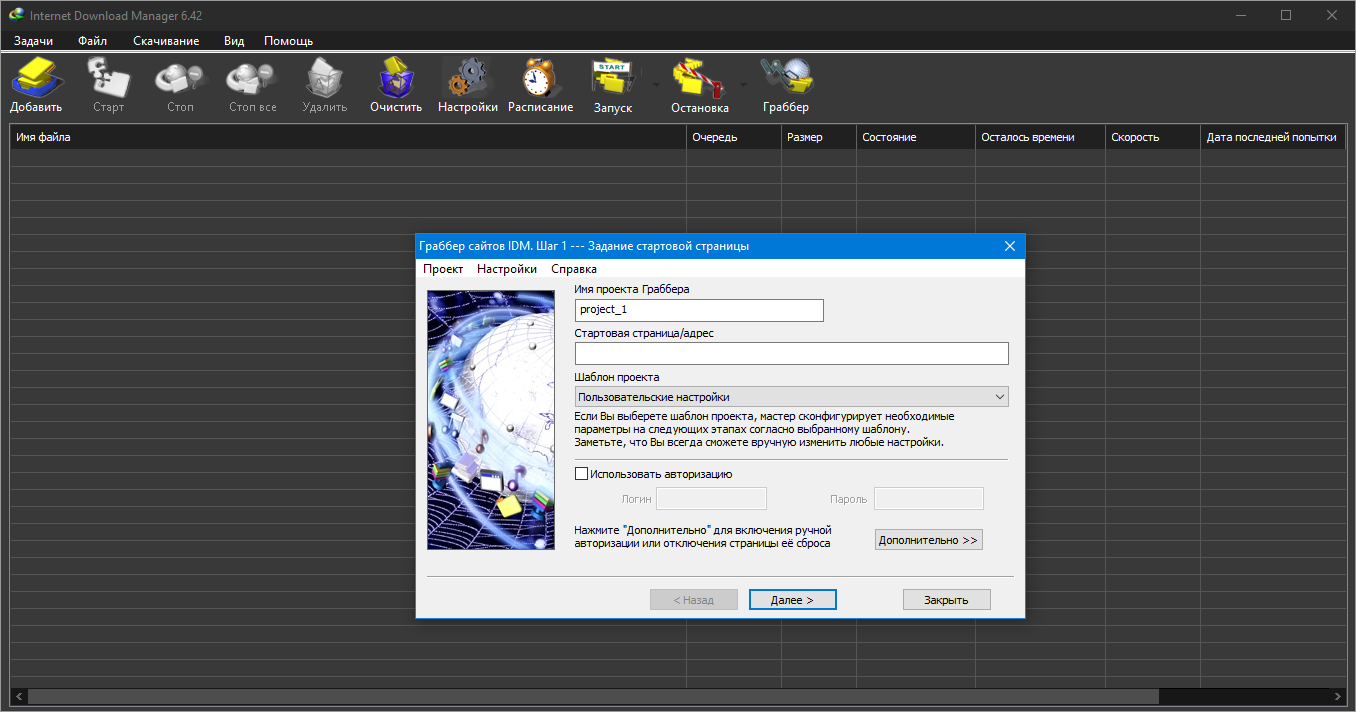Open the dropdown arrow next to Запуск
The height and width of the screenshot is (712, 1356).
pyautogui.click(x=656, y=85)
